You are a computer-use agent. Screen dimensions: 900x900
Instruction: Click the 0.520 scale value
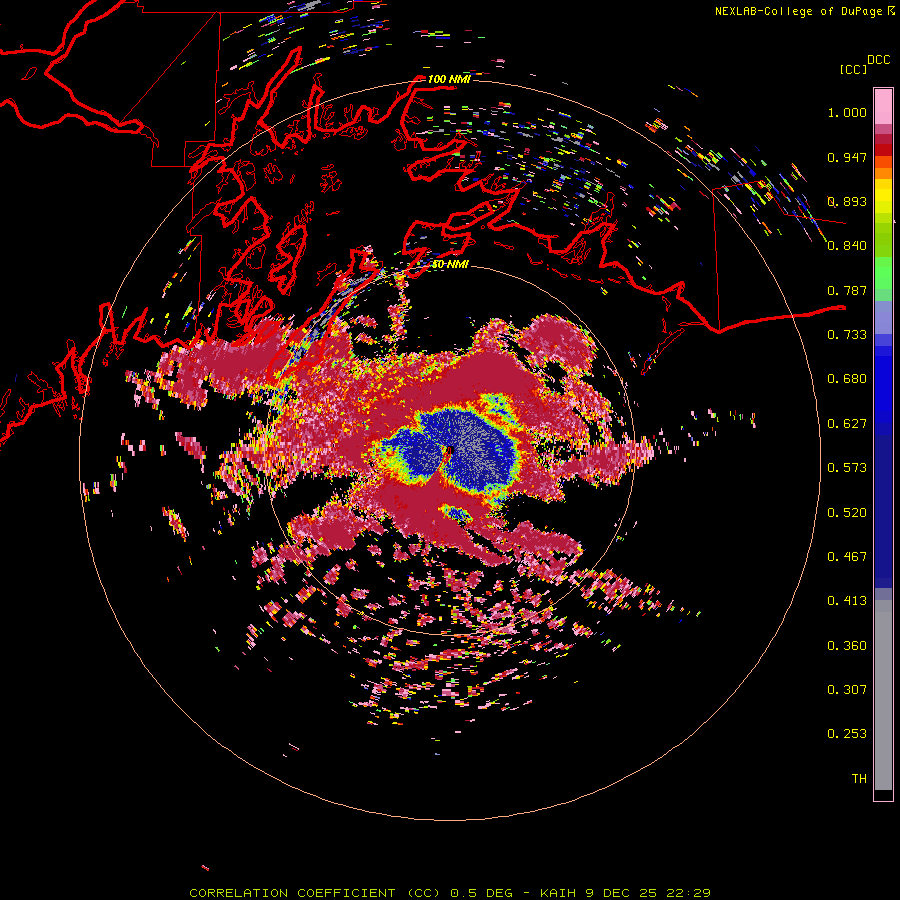pos(847,513)
